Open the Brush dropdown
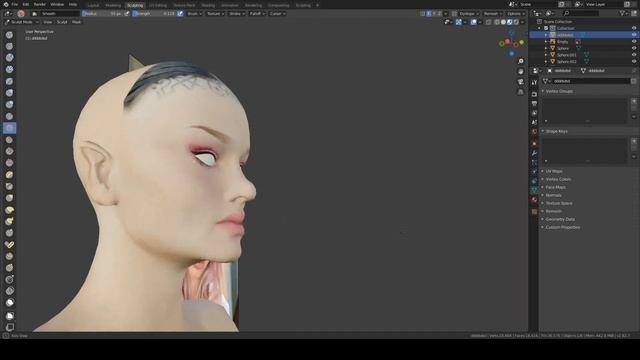 pyautogui.click(x=194, y=13)
